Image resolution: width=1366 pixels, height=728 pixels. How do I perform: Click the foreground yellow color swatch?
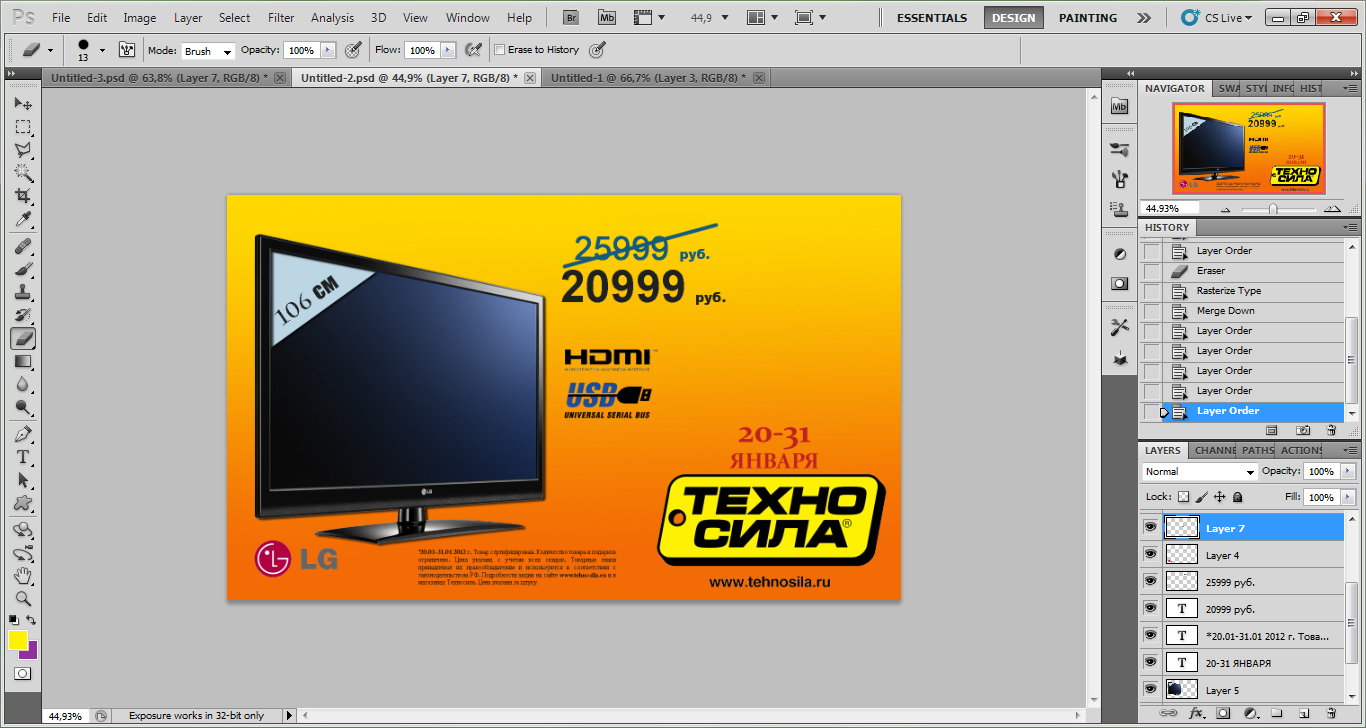17,640
